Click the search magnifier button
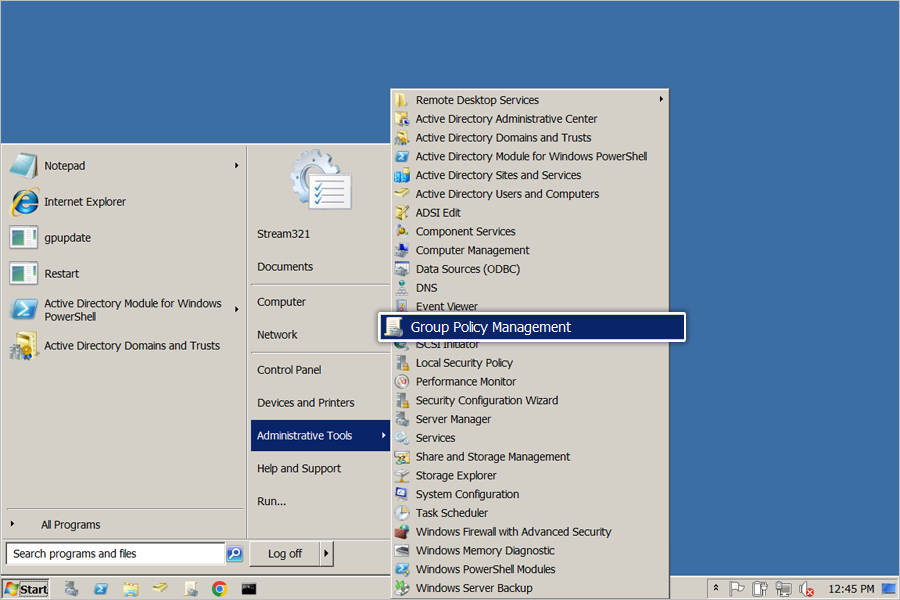 click(x=235, y=553)
